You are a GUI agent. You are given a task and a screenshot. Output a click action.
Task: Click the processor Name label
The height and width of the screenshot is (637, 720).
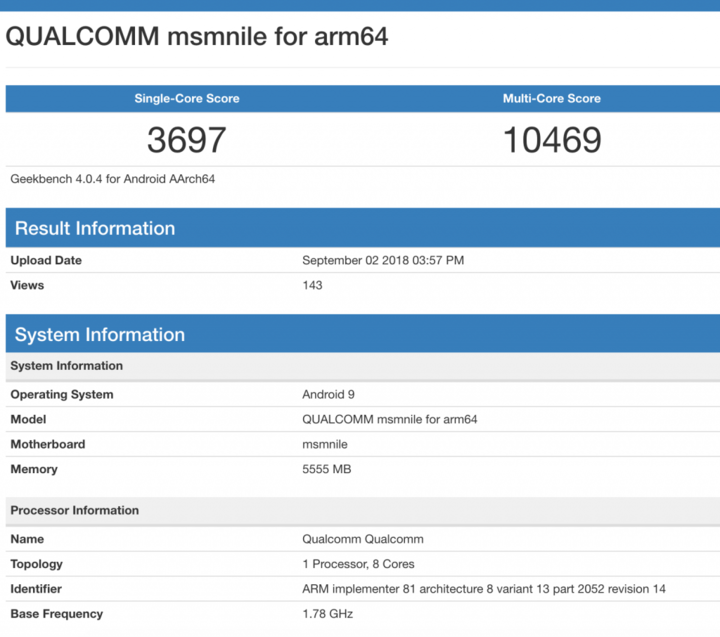click(x=27, y=539)
